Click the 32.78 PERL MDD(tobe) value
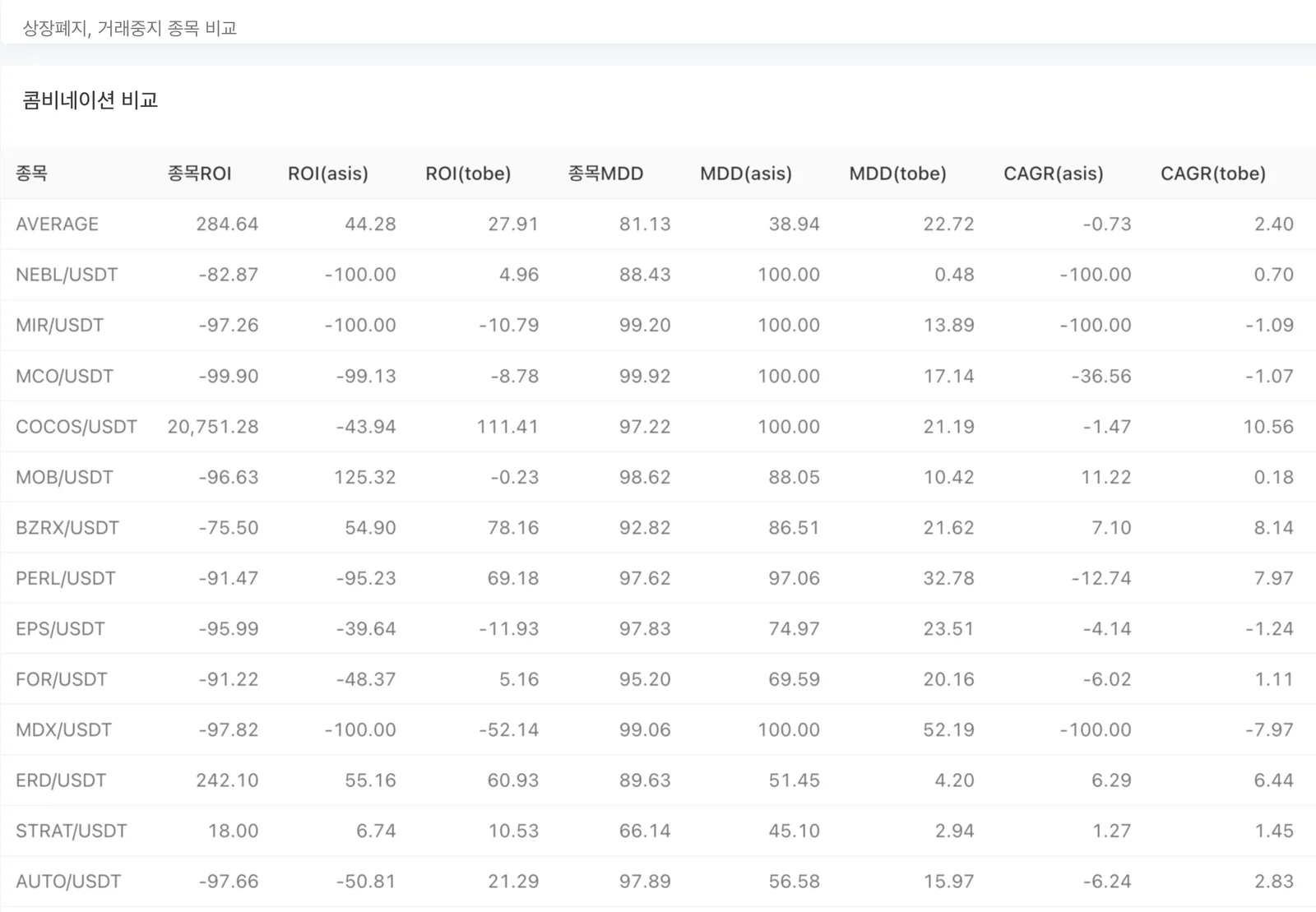This screenshot has height=912, width=1316. pyautogui.click(x=948, y=578)
